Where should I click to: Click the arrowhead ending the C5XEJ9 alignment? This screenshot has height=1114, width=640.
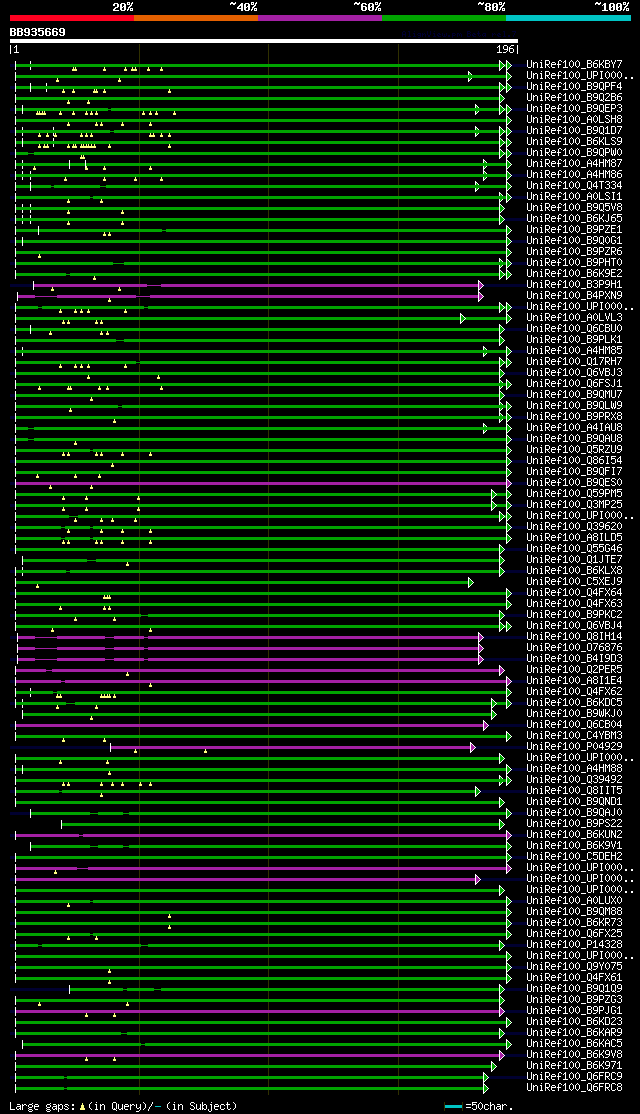pos(470,583)
